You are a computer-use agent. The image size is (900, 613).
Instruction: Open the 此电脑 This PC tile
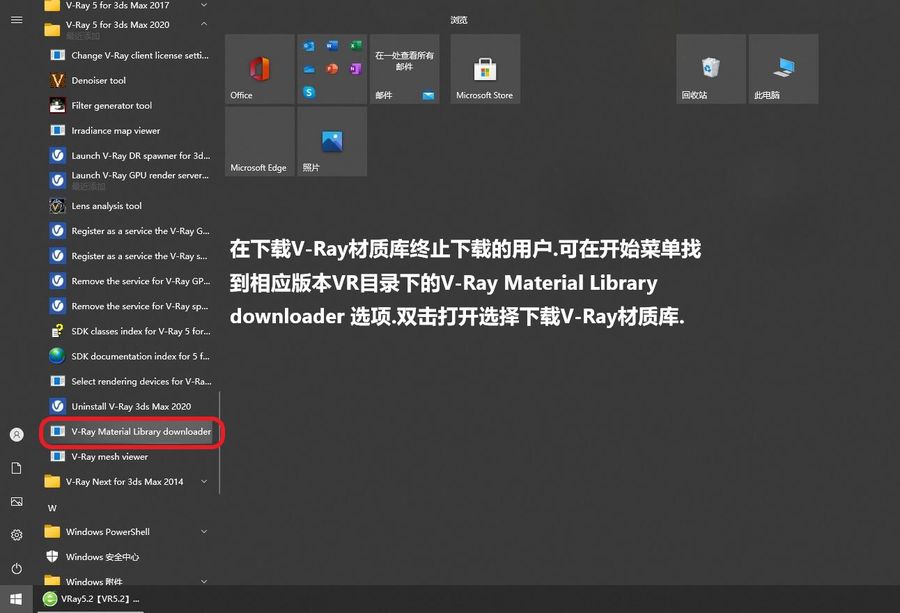coord(783,69)
